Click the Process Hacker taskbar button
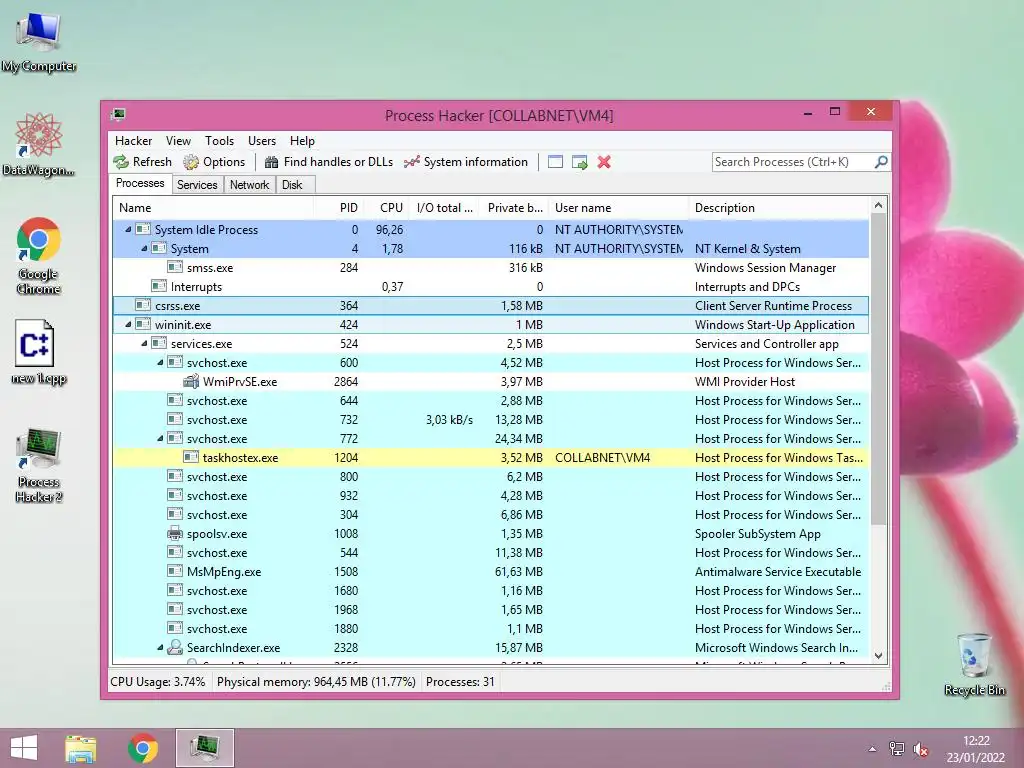1024x768 pixels. (x=204, y=748)
